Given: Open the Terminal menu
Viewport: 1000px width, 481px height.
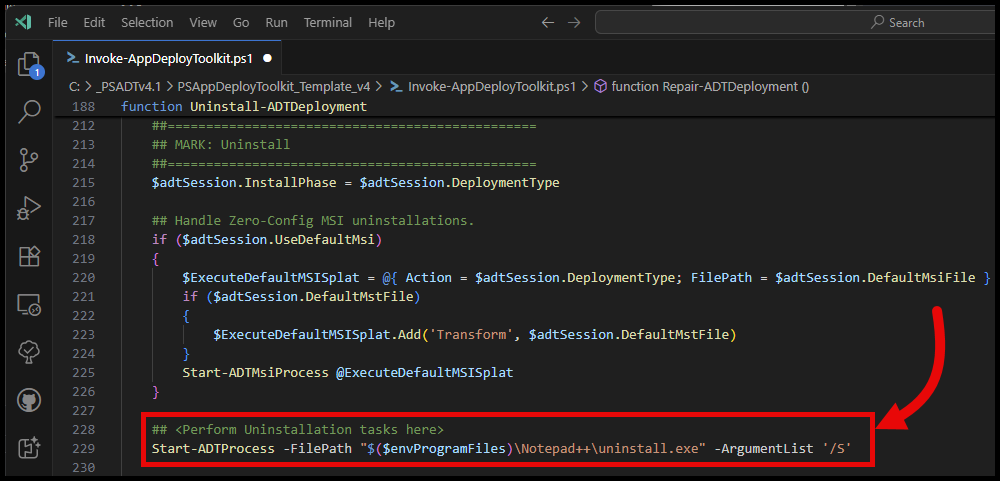Looking at the screenshot, I should pos(328,22).
